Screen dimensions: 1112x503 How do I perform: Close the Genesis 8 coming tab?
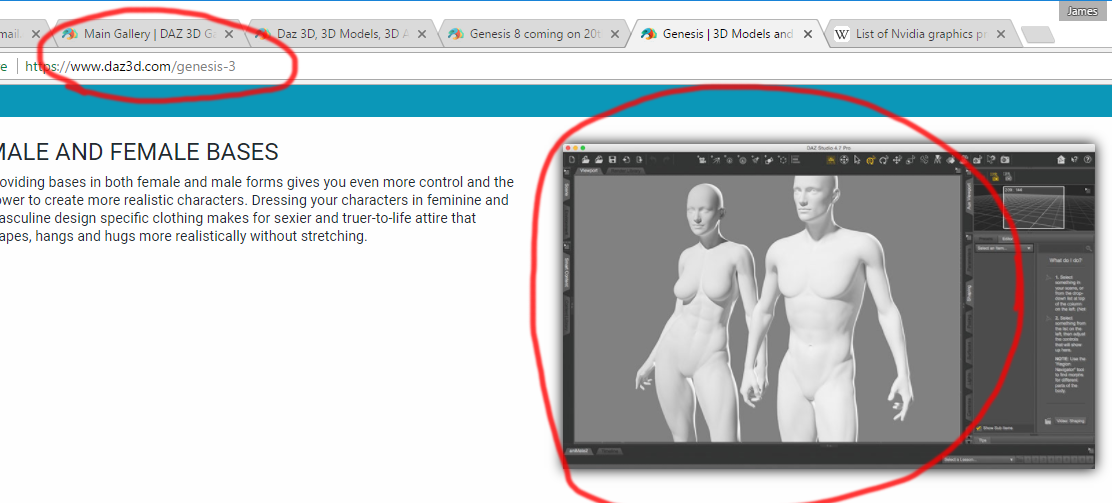click(x=615, y=33)
